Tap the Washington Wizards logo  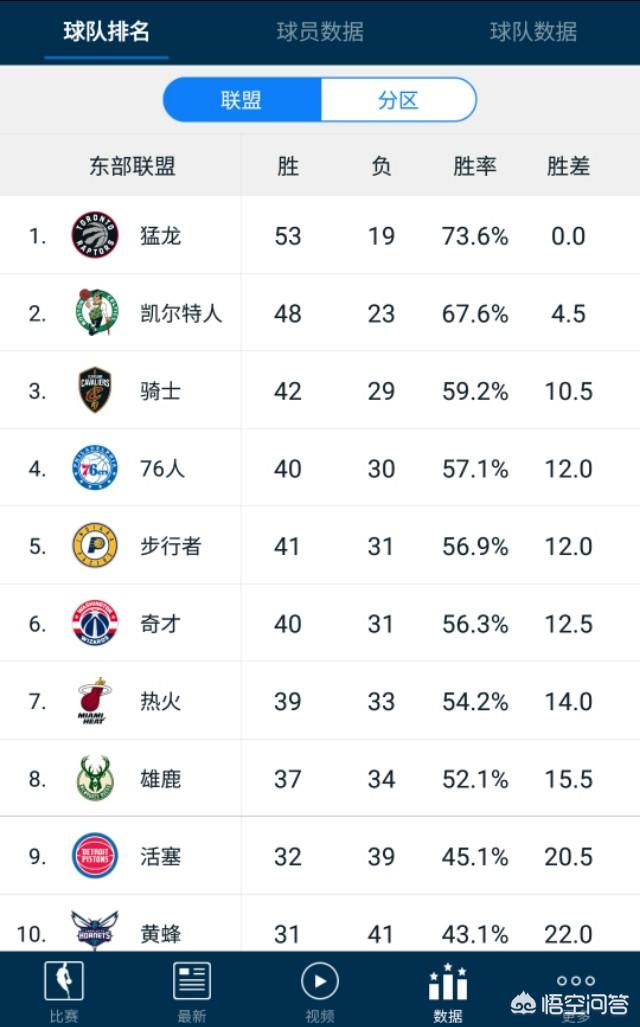(95, 623)
